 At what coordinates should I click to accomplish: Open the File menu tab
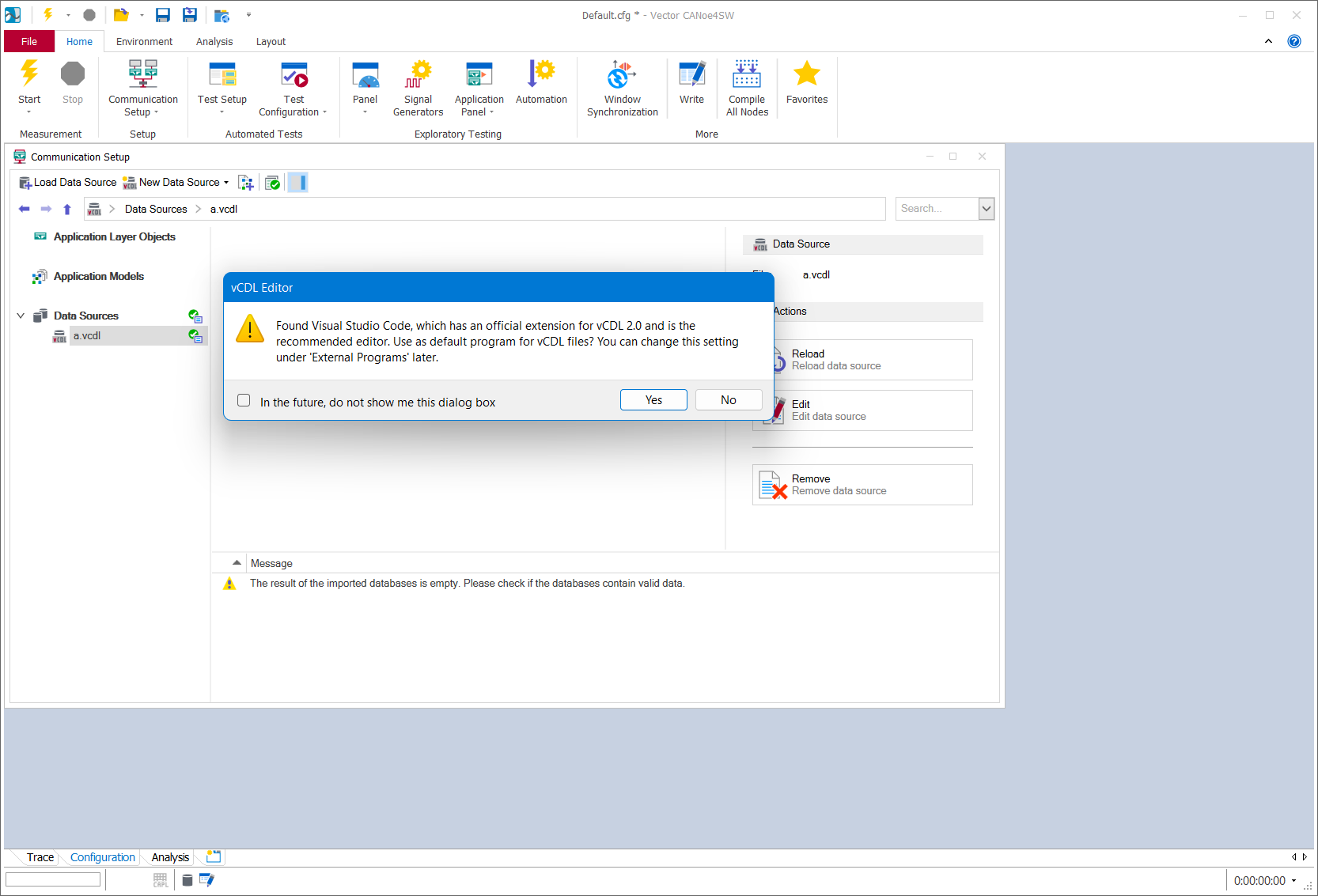click(29, 41)
